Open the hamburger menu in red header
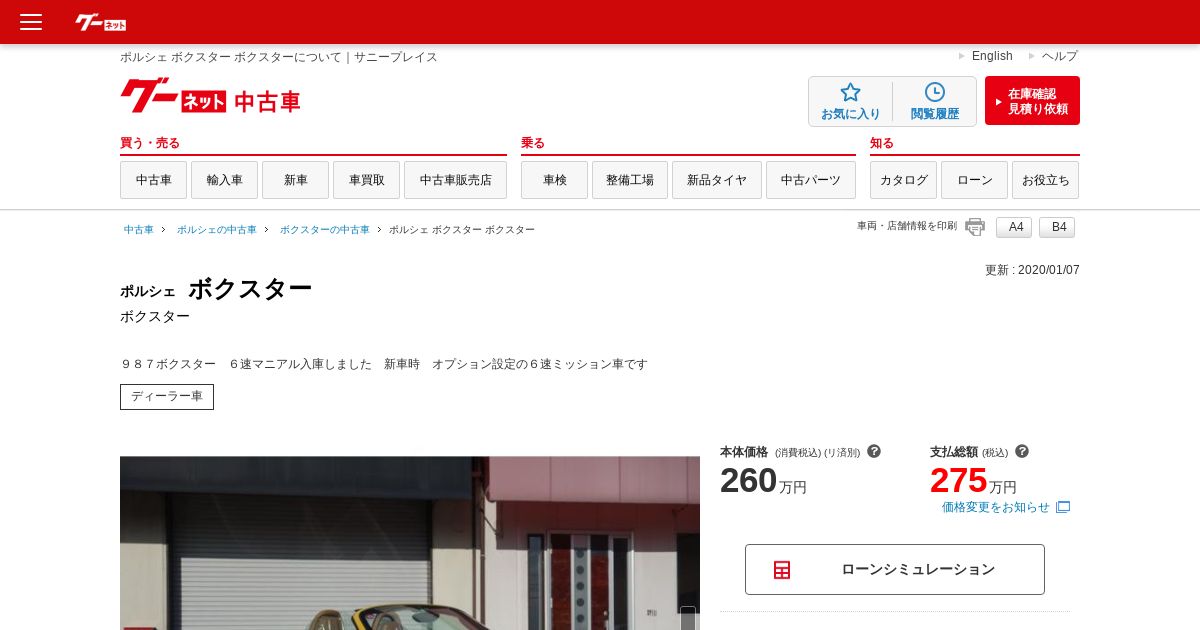 [31, 22]
